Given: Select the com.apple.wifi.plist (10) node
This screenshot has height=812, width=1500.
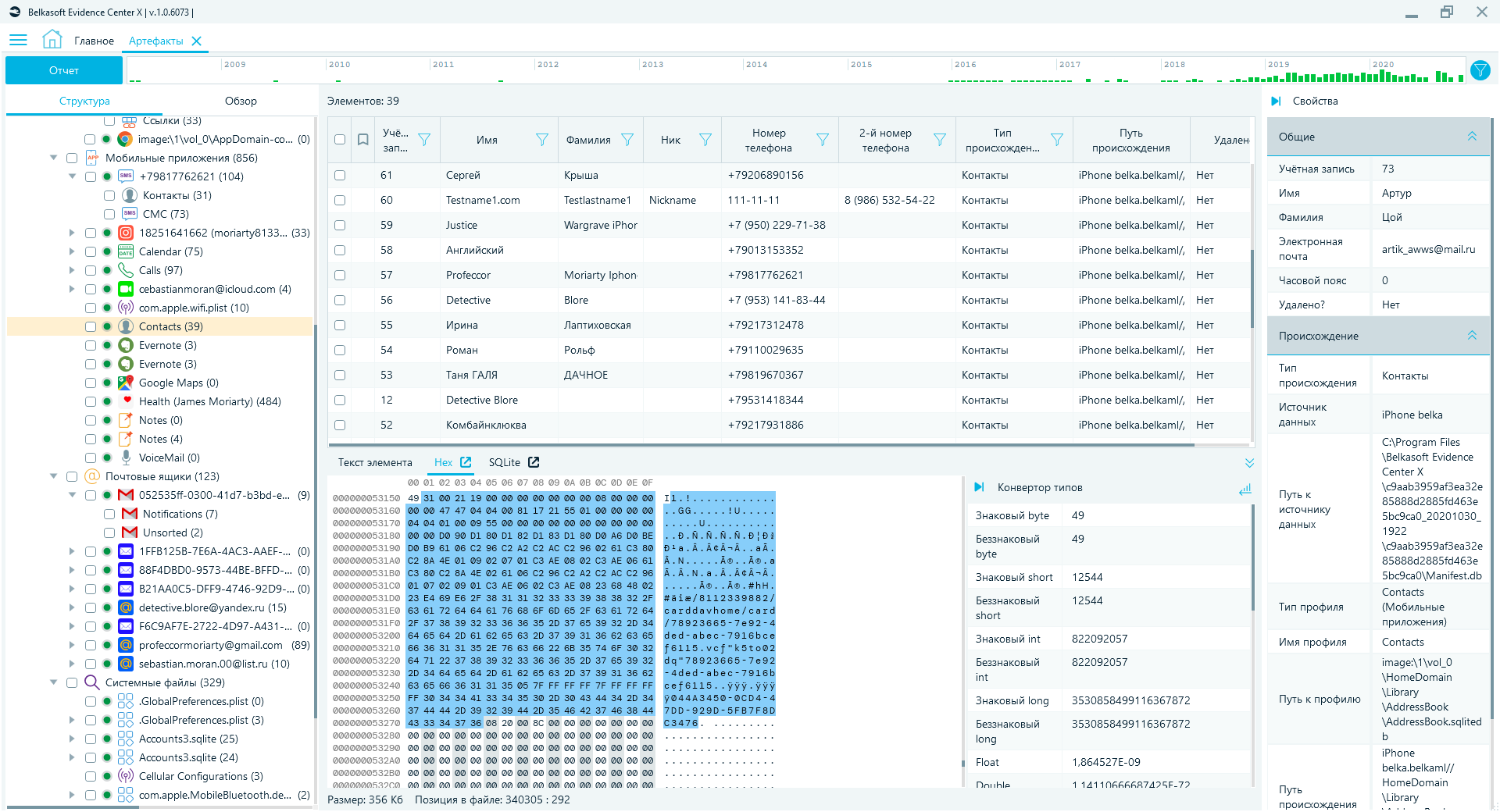Looking at the screenshot, I should pyautogui.click(x=194, y=308).
